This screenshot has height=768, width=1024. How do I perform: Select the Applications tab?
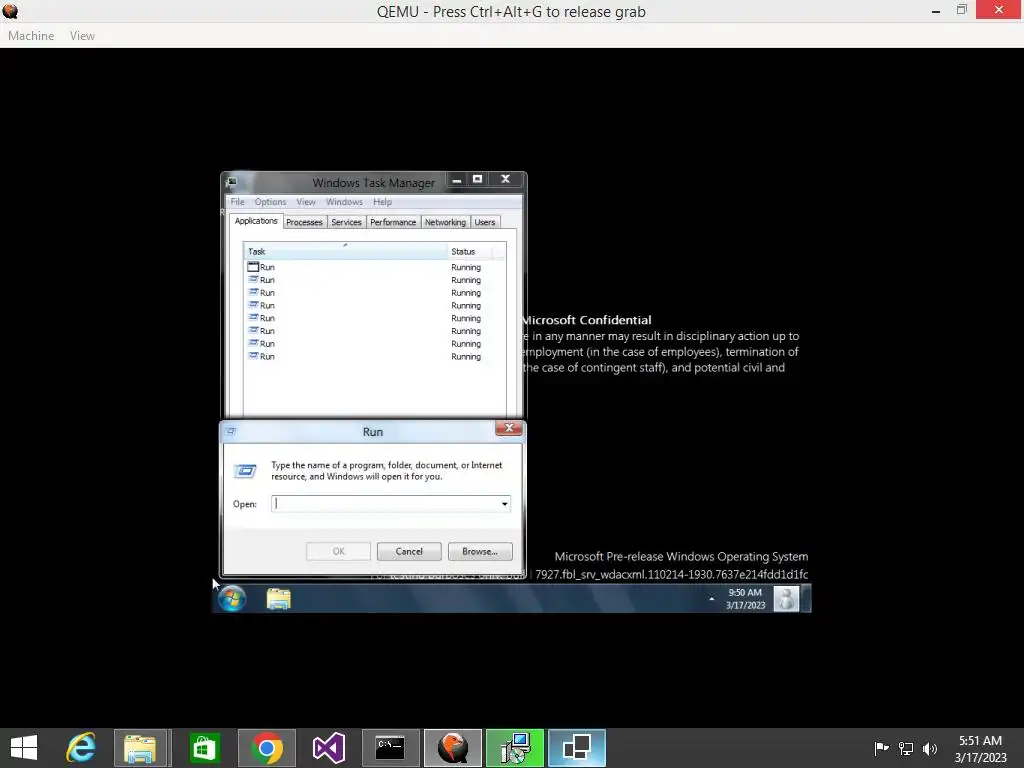coord(256,221)
